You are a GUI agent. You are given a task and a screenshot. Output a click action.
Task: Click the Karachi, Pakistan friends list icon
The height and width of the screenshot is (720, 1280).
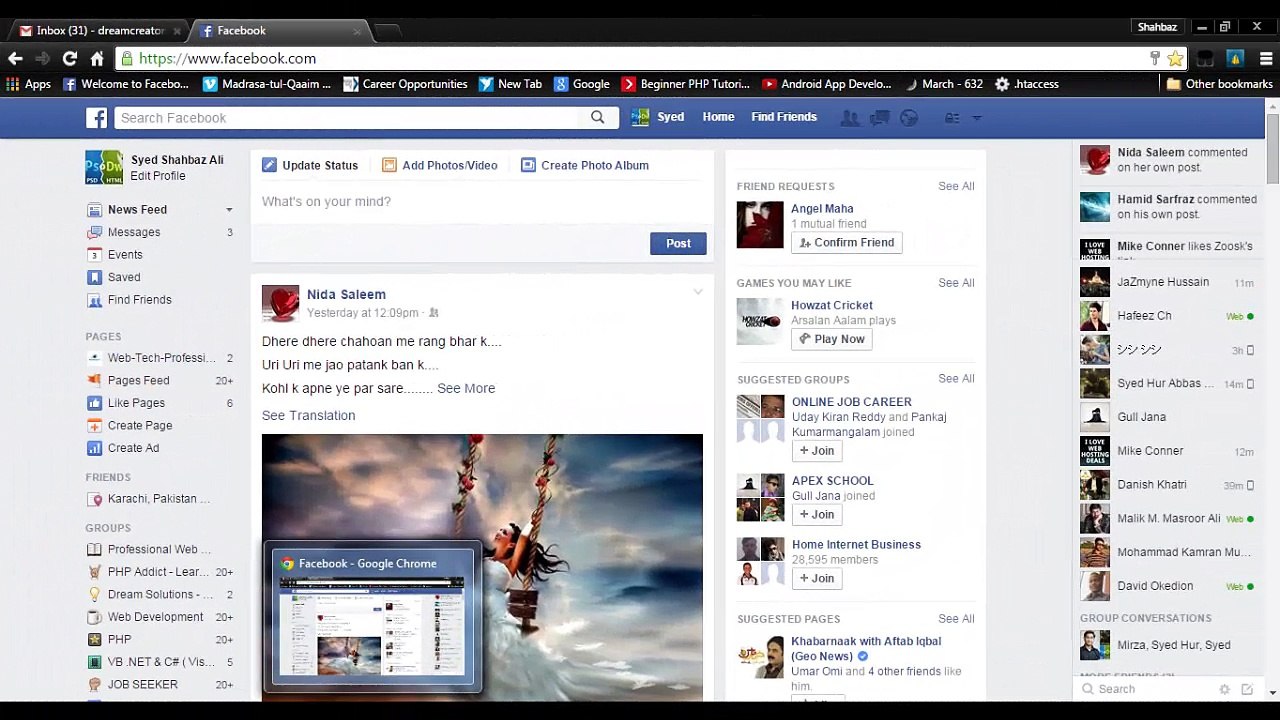[94, 499]
